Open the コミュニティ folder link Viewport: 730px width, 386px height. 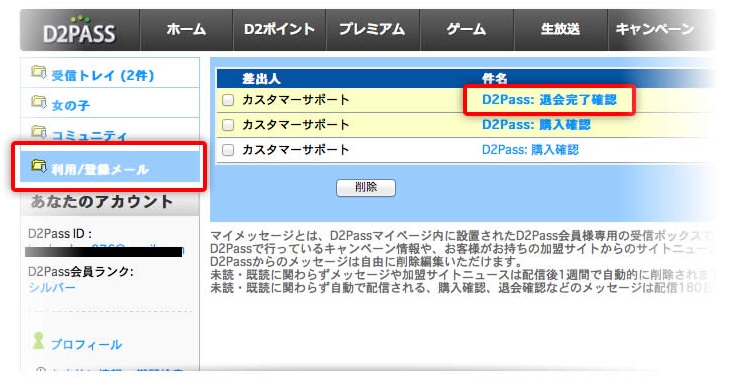[89, 135]
